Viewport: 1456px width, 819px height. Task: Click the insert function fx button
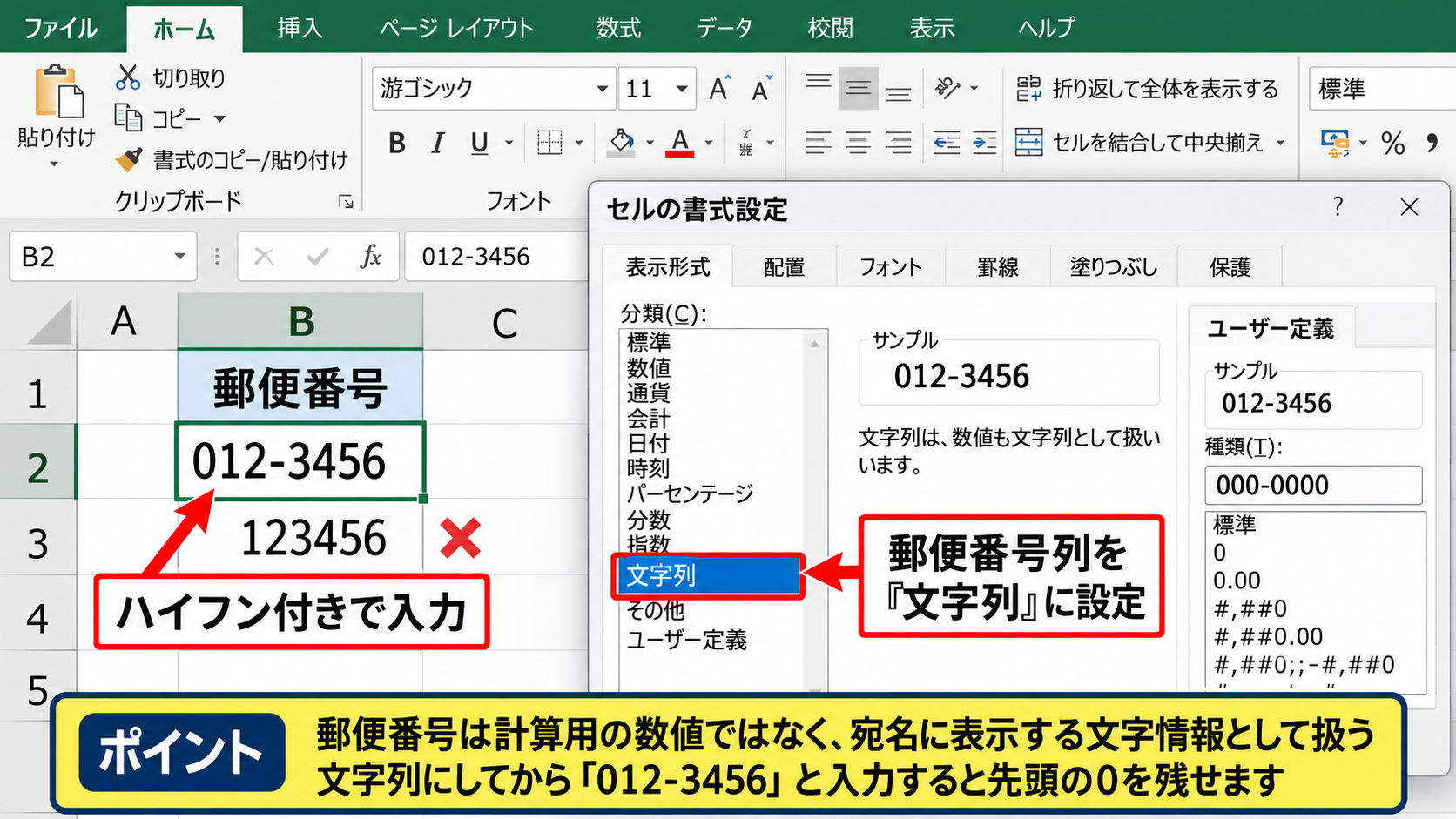click(x=371, y=256)
